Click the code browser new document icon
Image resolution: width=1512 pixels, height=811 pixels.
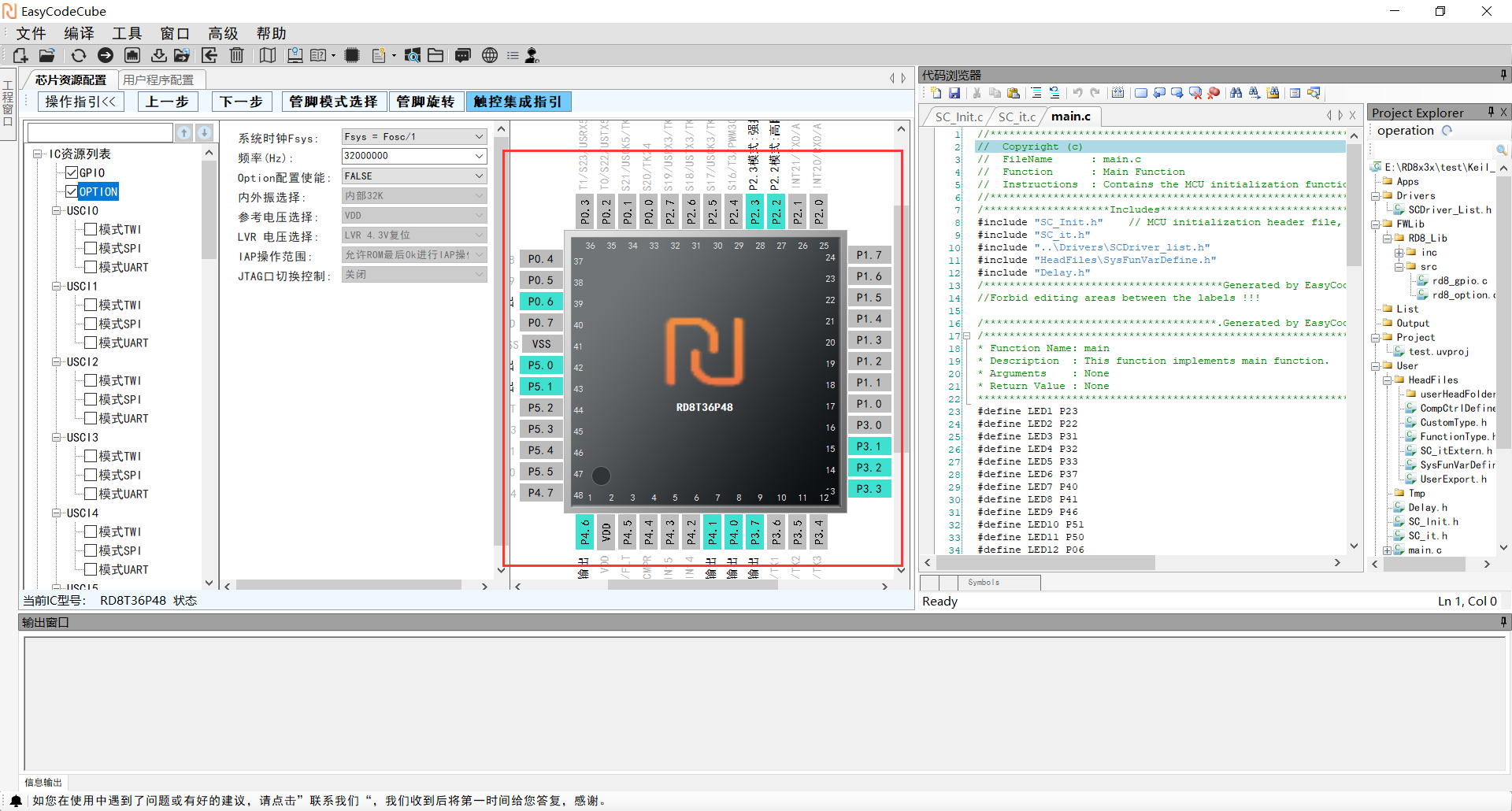click(936, 93)
